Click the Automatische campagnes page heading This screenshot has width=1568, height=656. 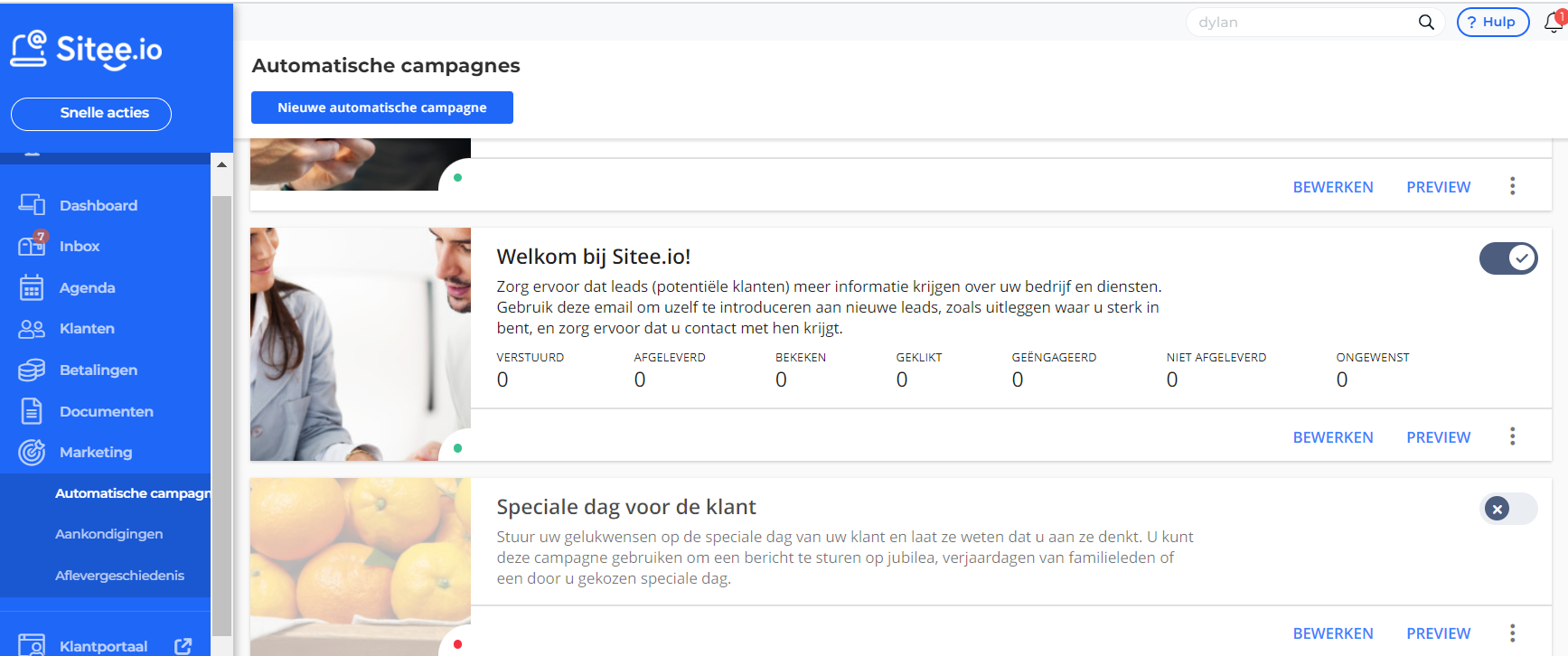point(386,66)
